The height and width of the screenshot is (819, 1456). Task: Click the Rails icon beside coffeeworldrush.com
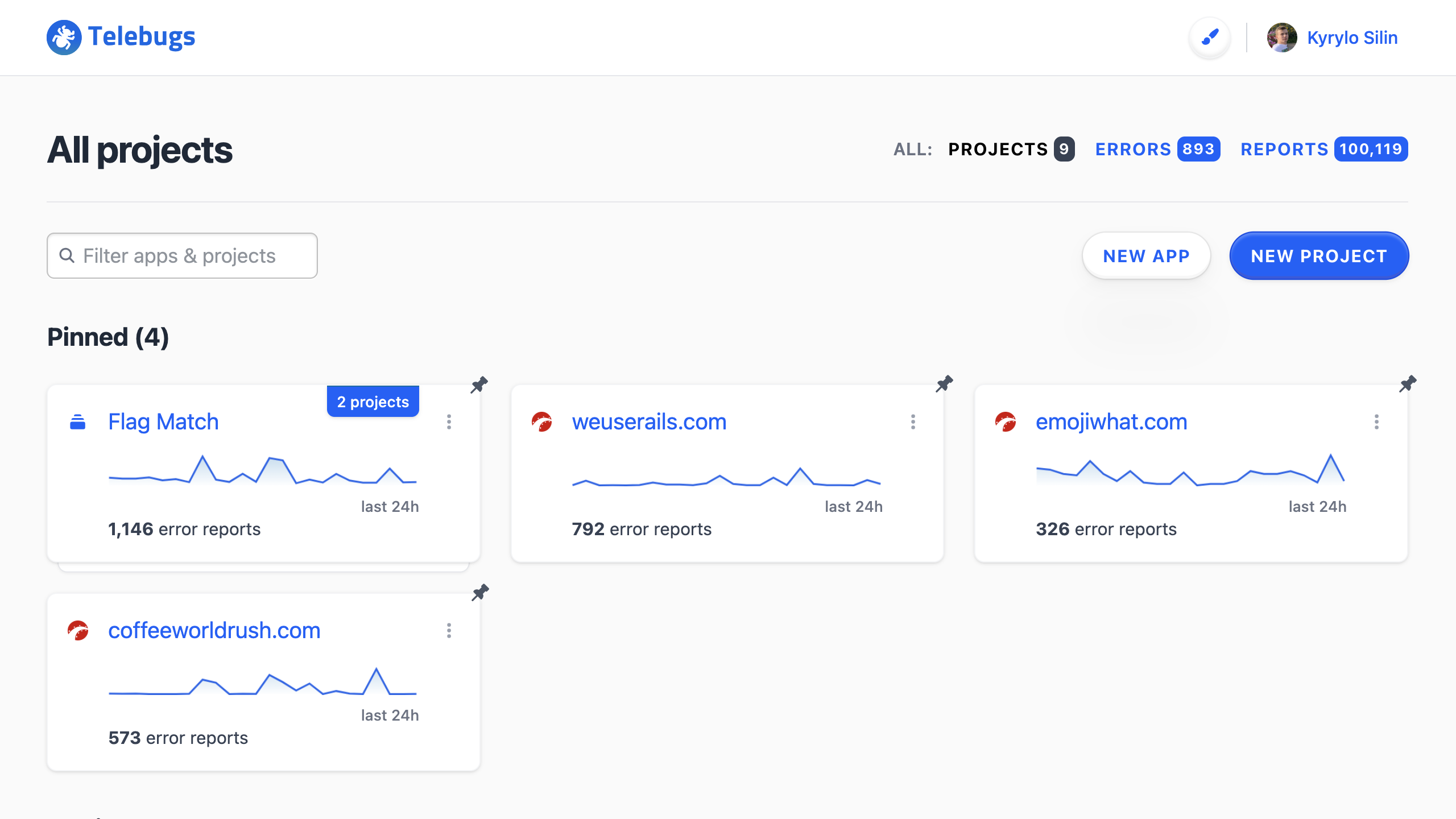coord(78,631)
